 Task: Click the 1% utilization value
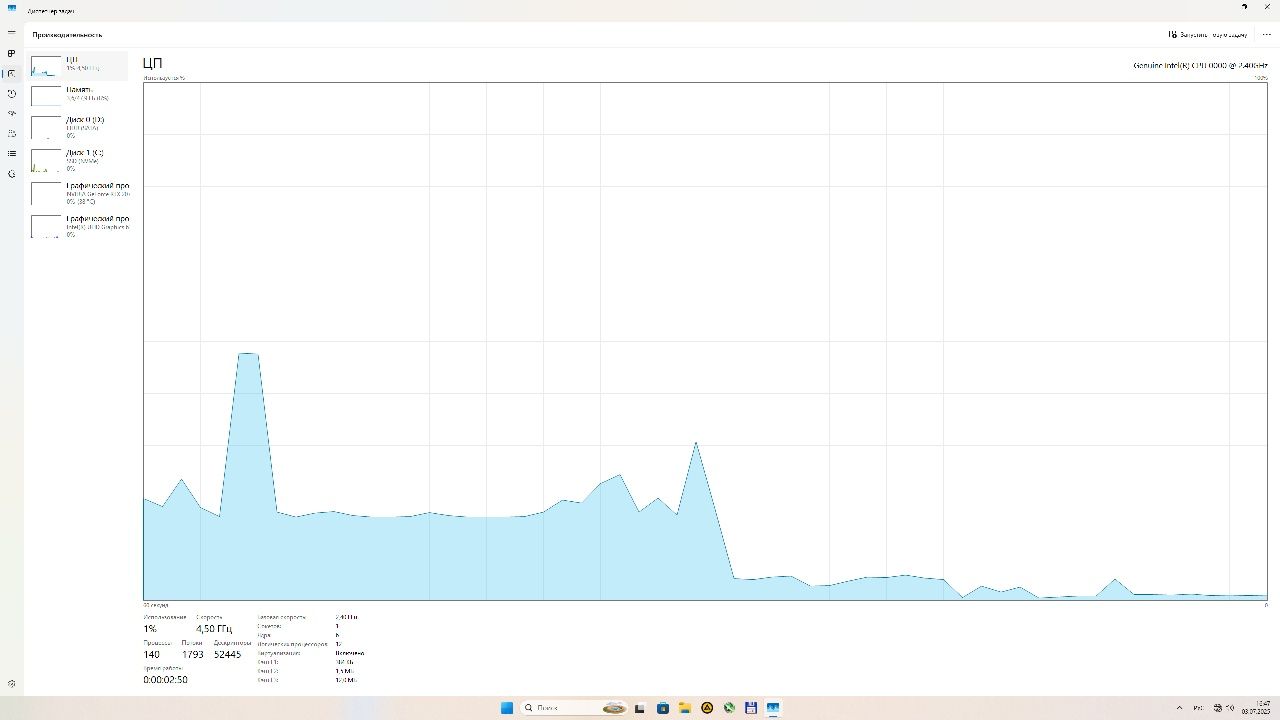coord(150,629)
